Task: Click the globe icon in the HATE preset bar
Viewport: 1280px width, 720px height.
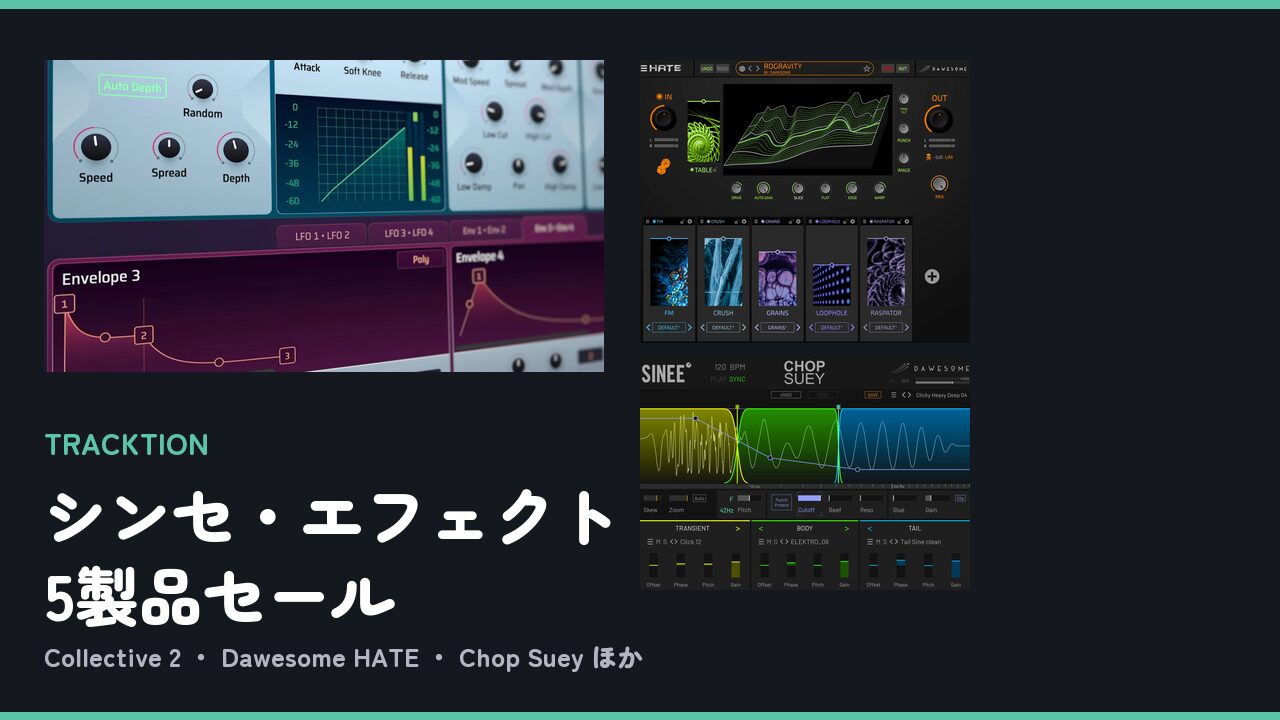Action: (742, 69)
